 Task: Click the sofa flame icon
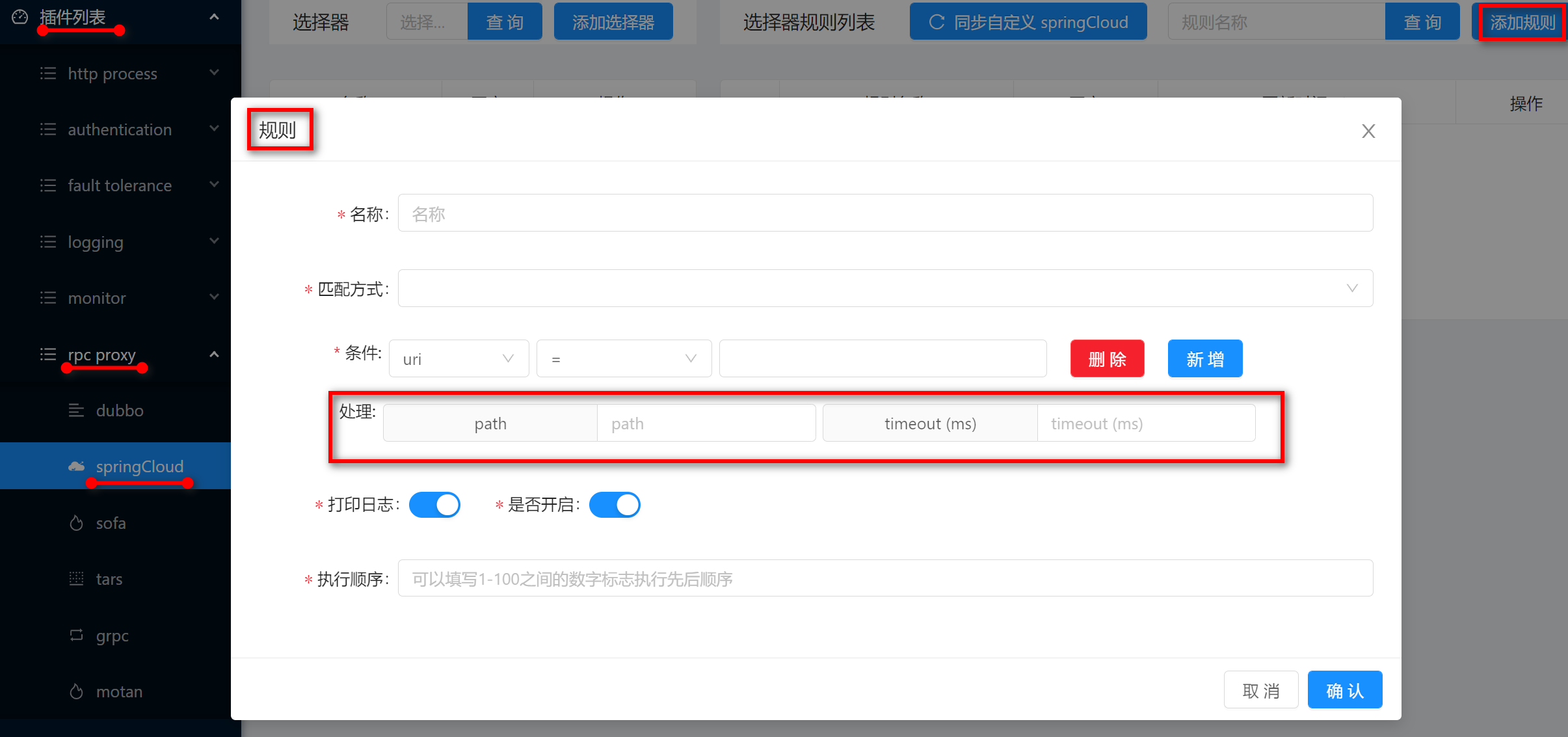coord(76,523)
